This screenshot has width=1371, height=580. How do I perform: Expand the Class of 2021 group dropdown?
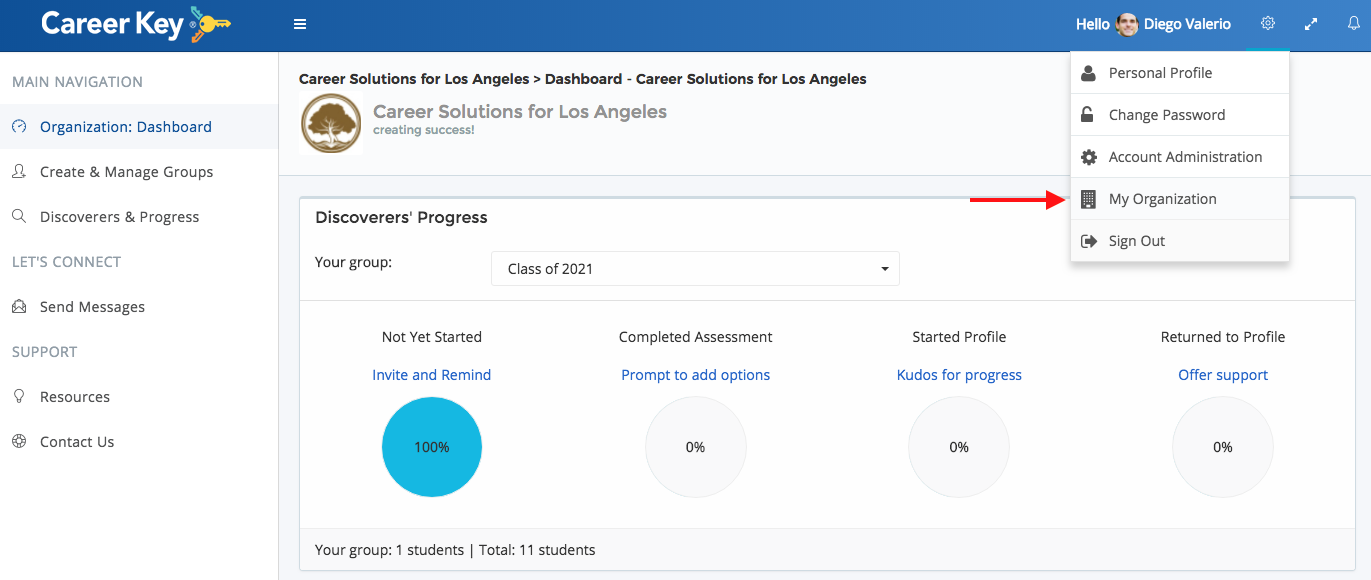(x=695, y=269)
